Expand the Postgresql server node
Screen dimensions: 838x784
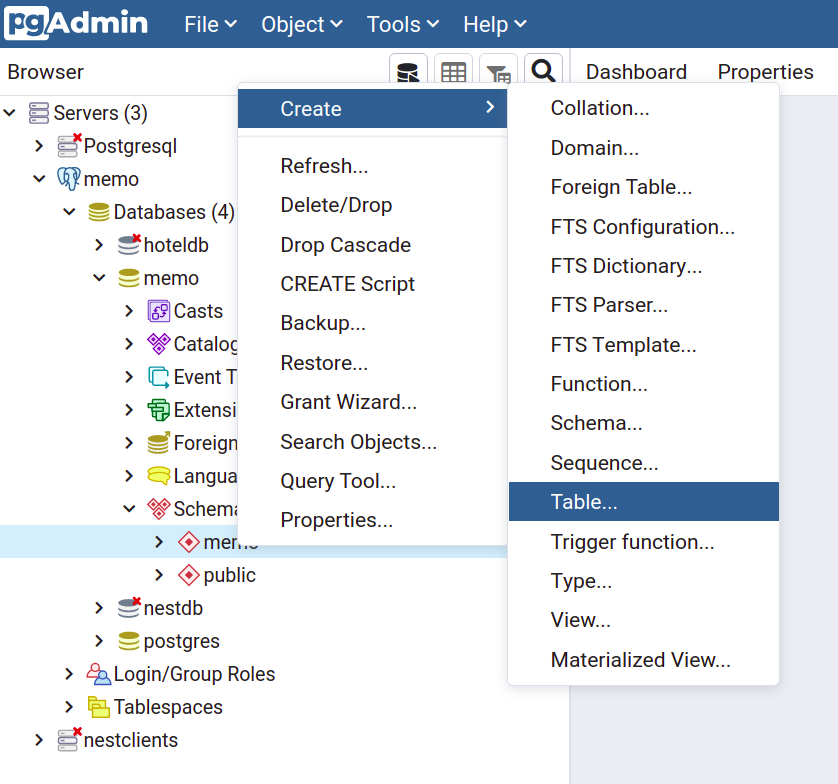tap(39, 146)
